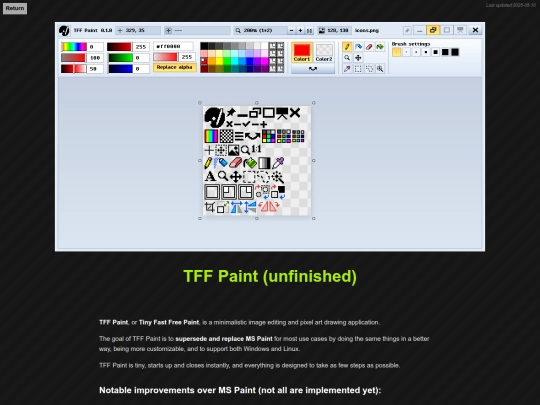This screenshot has height=405, width=540.
Task: Choose the purple eyedropper color picker tool
Action: pyautogui.click(x=347, y=69)
